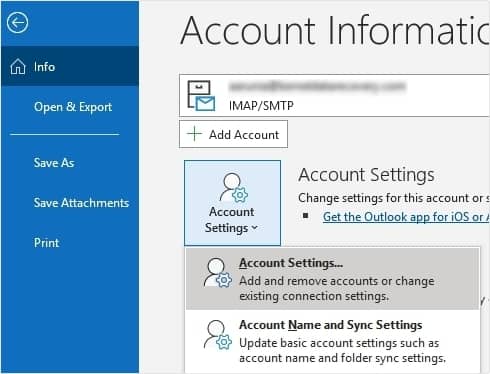Open Get the Outlook app for iOS link
This screenshot has height=374, width=490.
(x=406, y=217)
